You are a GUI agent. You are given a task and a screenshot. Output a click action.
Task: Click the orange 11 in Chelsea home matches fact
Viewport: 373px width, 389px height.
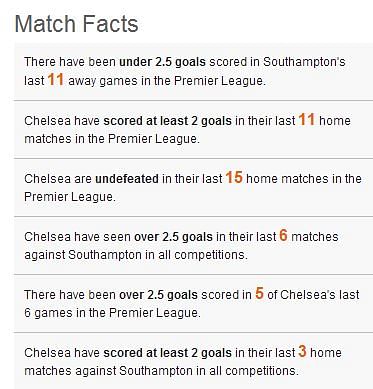307,119
